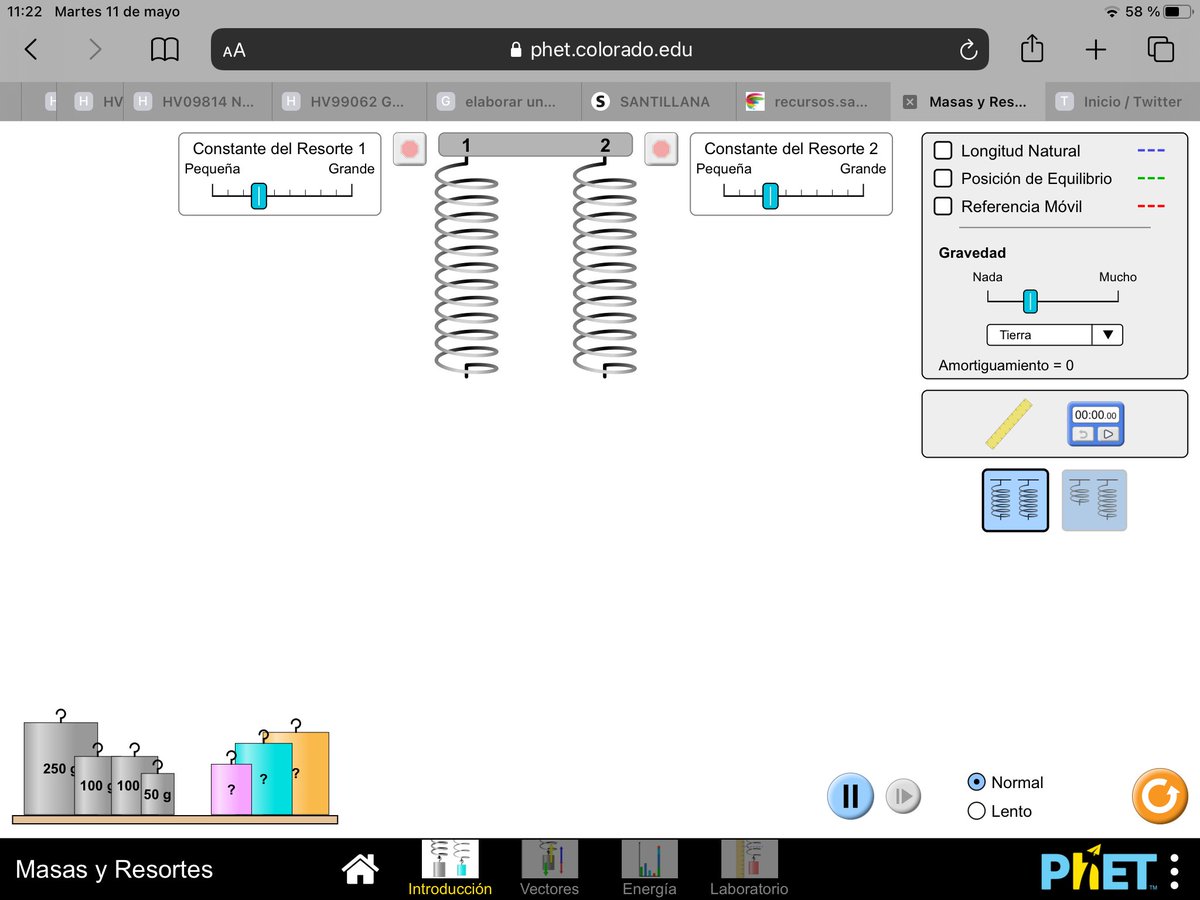Turn on Referencia Móvil
1200x900 pixels.
pyautogui.click(x=942, y=207)
